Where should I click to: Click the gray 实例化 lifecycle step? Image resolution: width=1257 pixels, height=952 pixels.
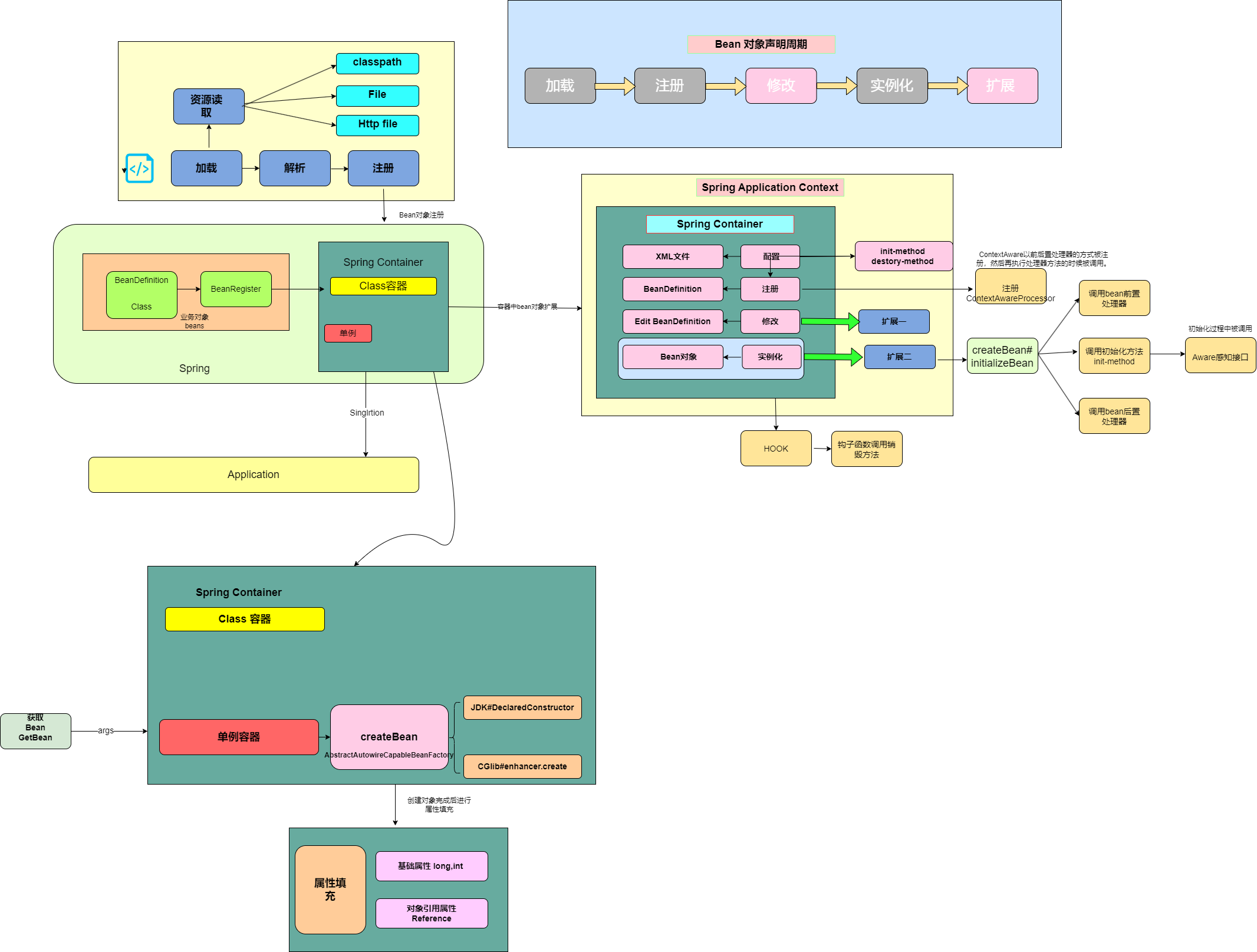tap(892, 85)
